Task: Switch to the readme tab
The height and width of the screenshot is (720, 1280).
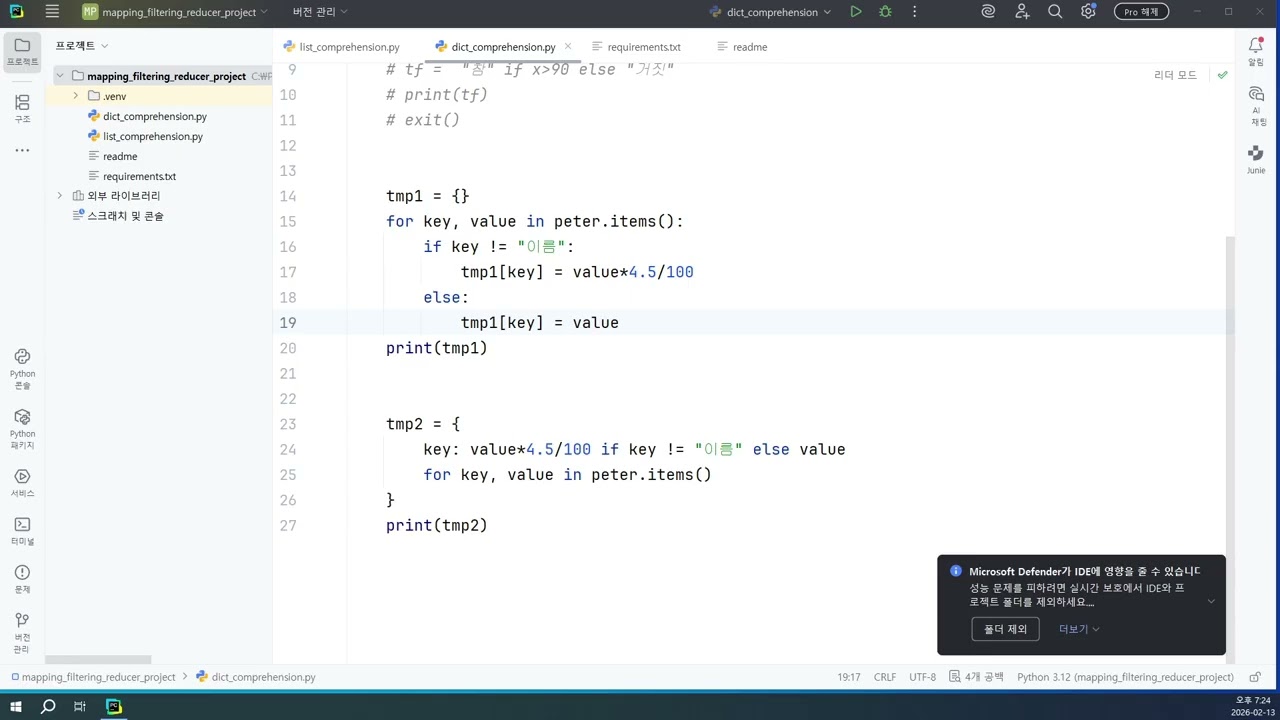Action: (x=742, y=47)
